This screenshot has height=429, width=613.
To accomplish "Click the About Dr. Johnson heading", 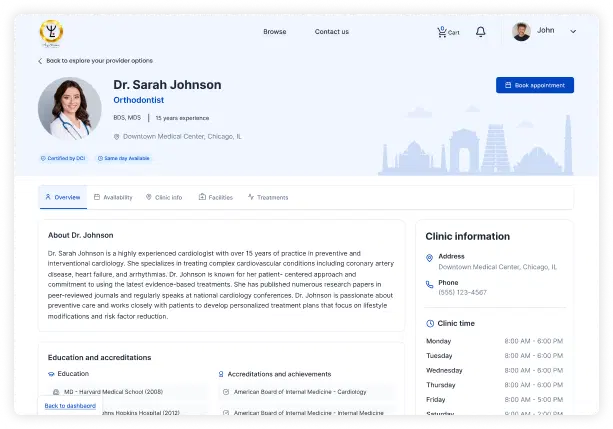I will (81, 235).
